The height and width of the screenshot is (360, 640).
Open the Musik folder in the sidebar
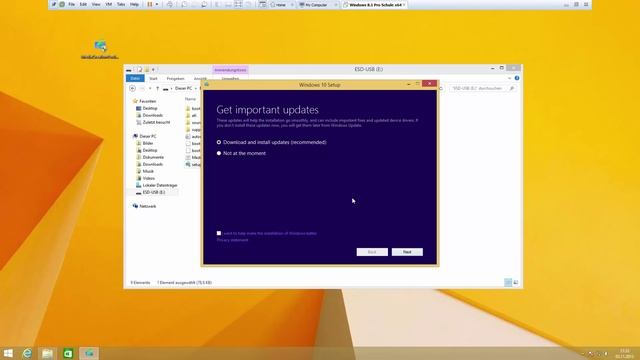148,171
